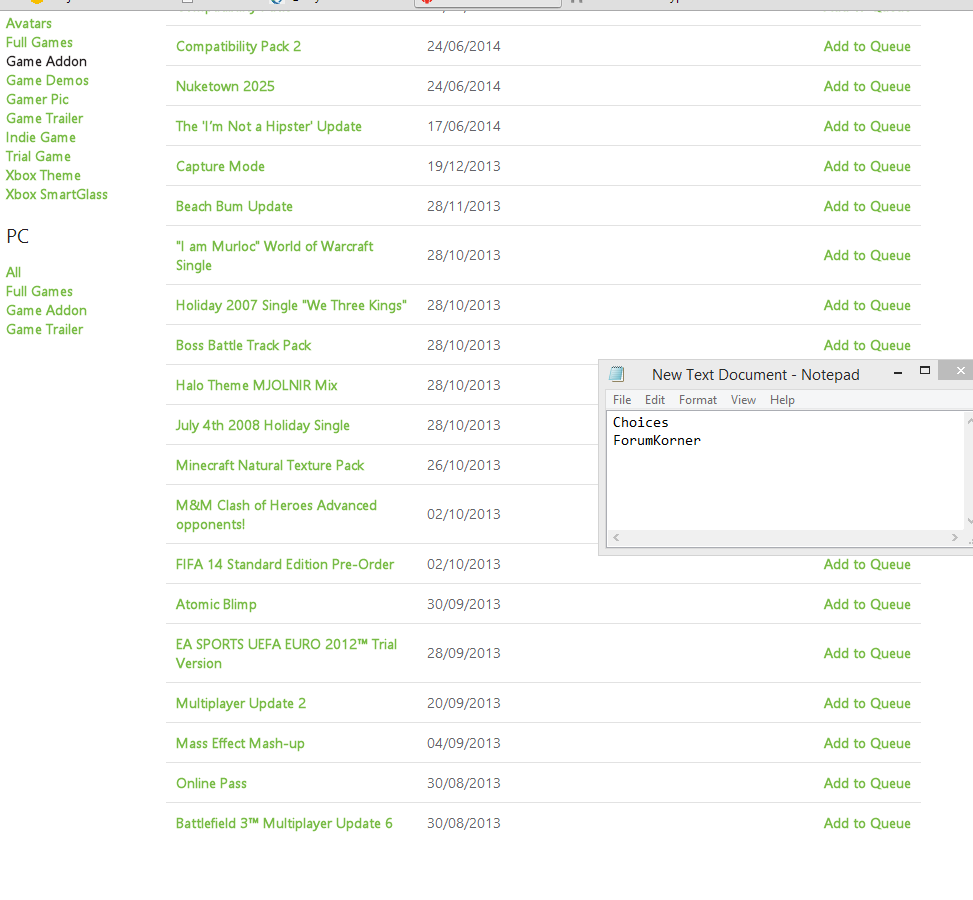Open Notepad View menu

pos(743,400)
